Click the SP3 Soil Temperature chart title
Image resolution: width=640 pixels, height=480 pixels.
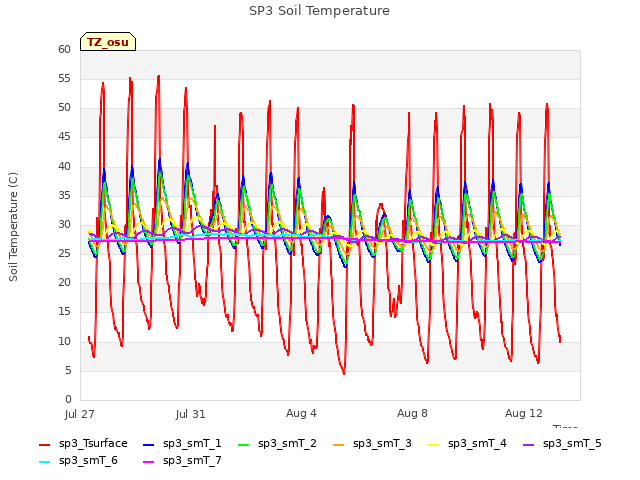[319, 11]
